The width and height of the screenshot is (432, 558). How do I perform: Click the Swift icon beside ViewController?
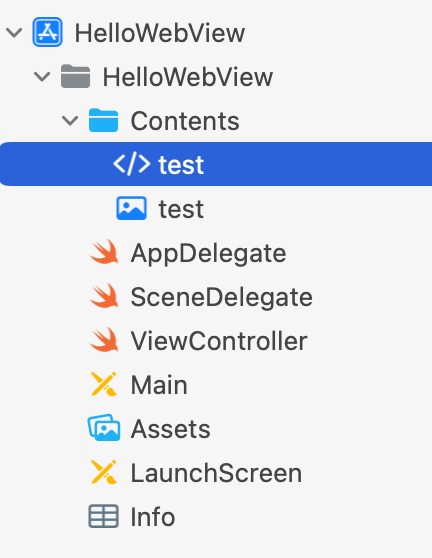tap(104, 340)
